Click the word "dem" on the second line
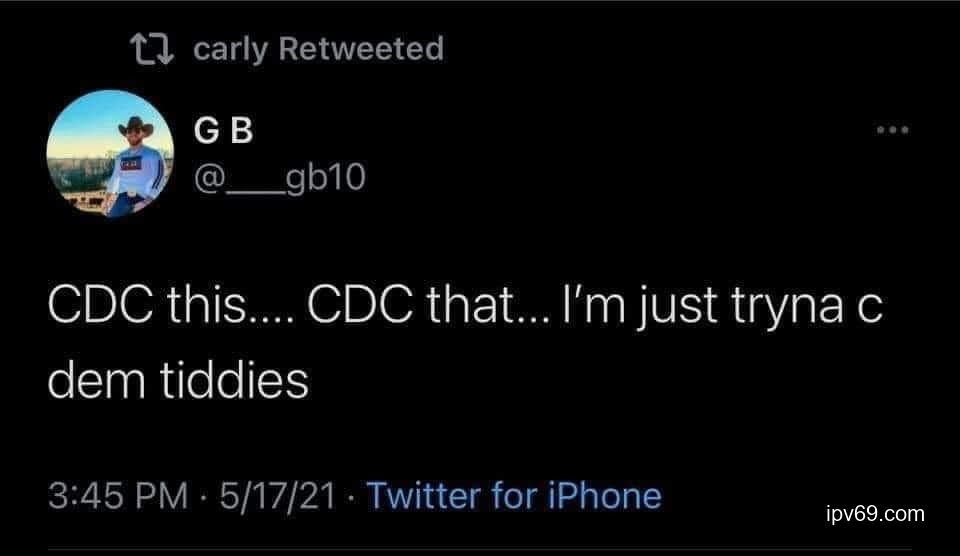The height and width of the screenshot is (556, 960). 94,379
